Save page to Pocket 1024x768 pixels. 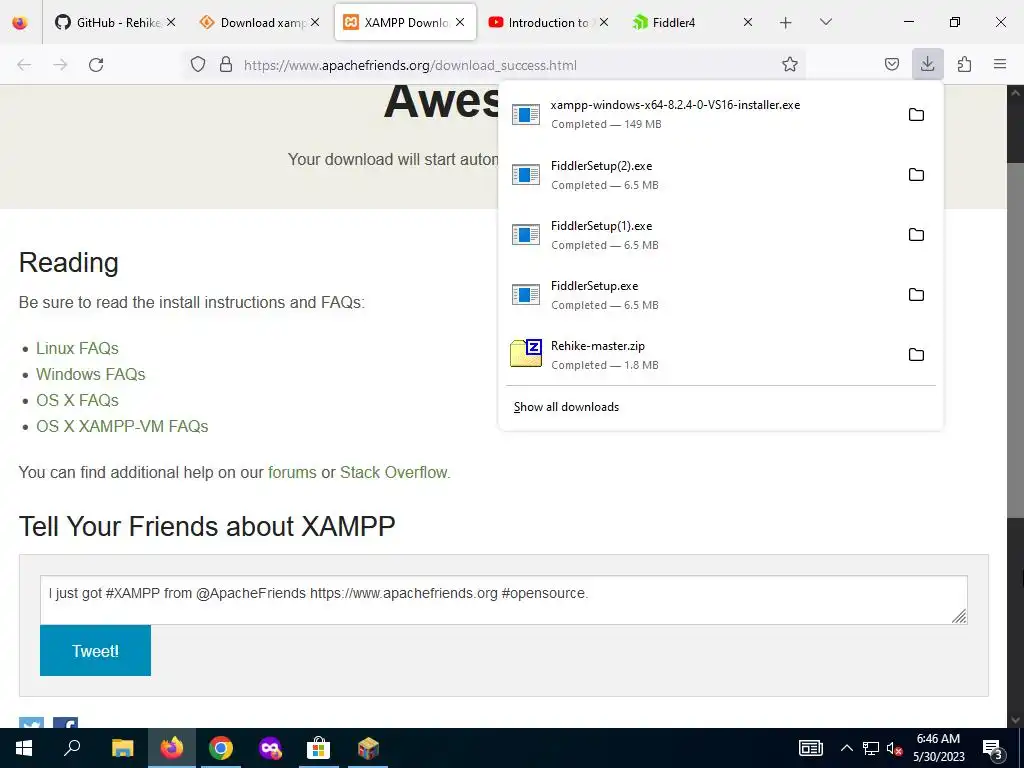[x=891, y=65]
